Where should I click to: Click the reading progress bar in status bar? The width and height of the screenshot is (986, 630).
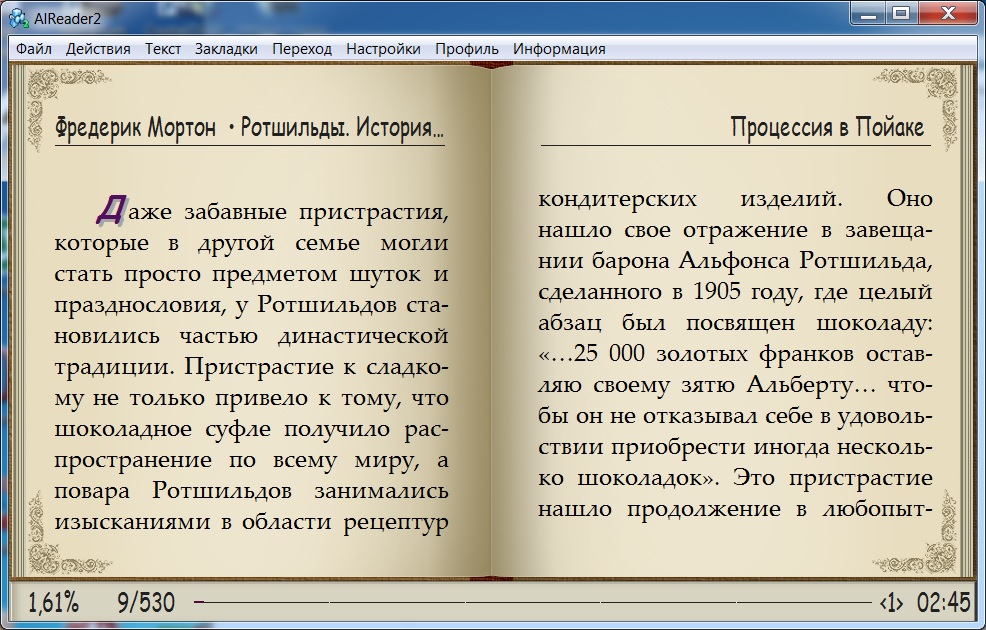(535, 602)
